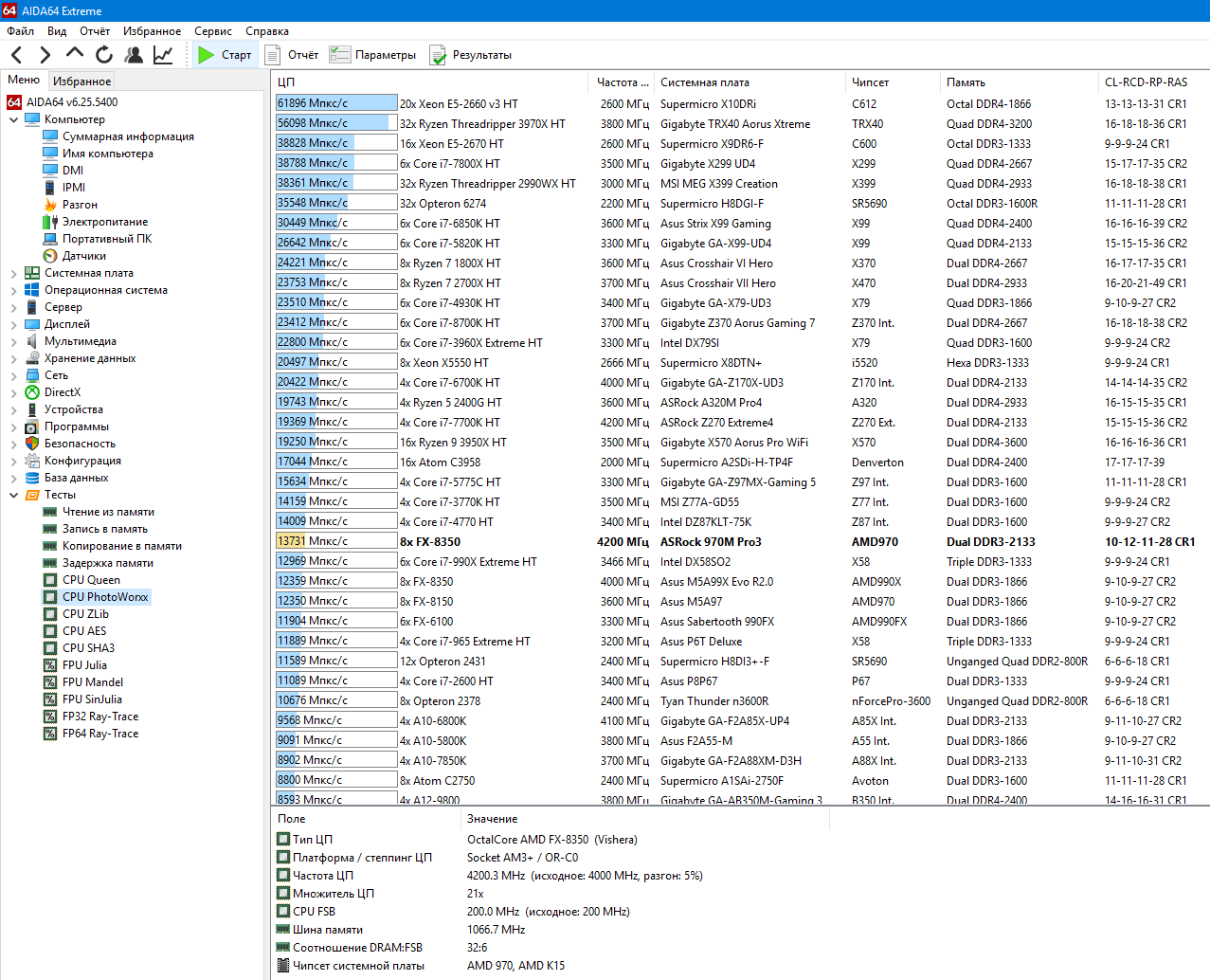Select the Электропитание power item icon

pos(50,222)
